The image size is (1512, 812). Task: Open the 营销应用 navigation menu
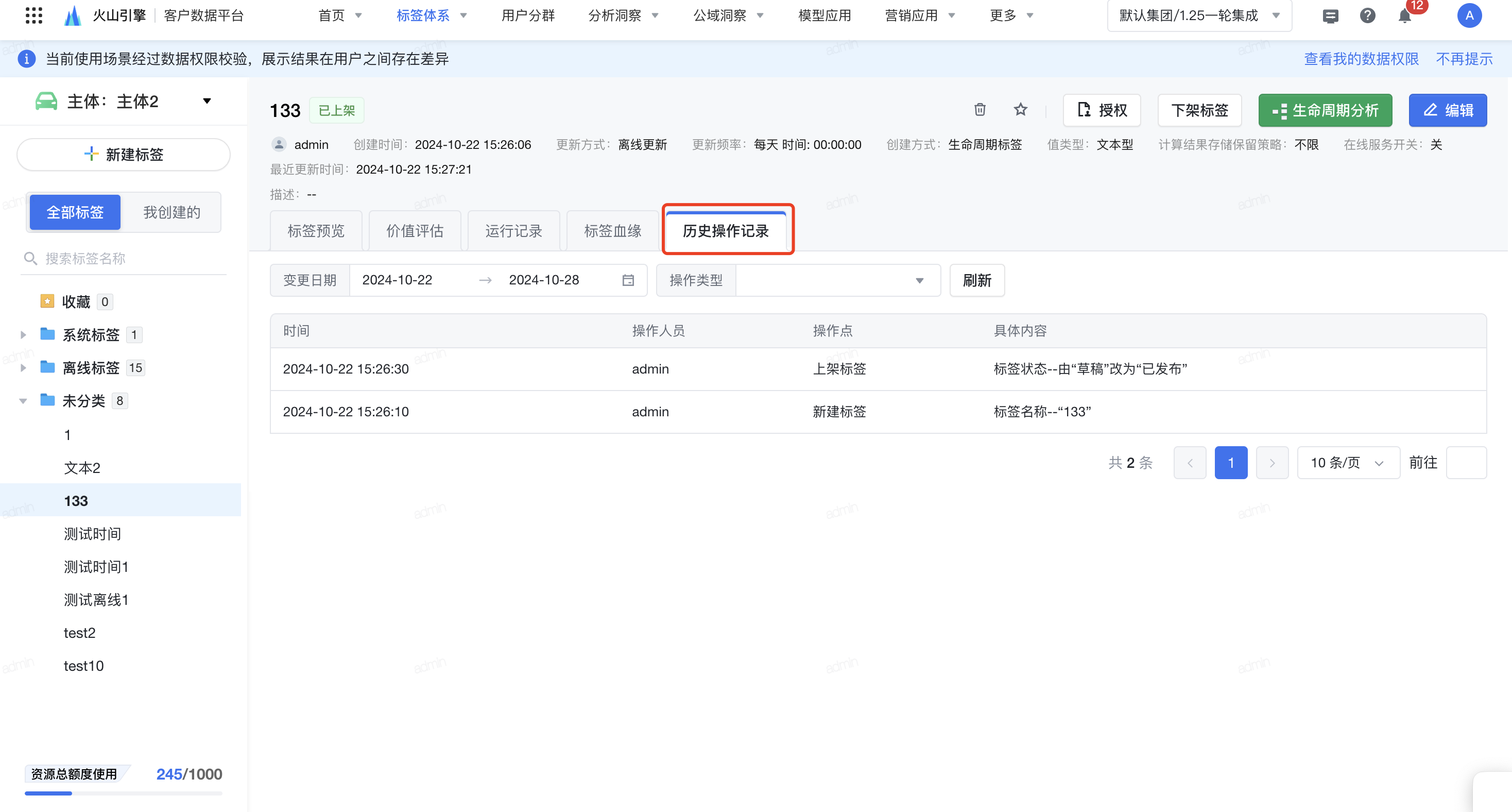920,16
